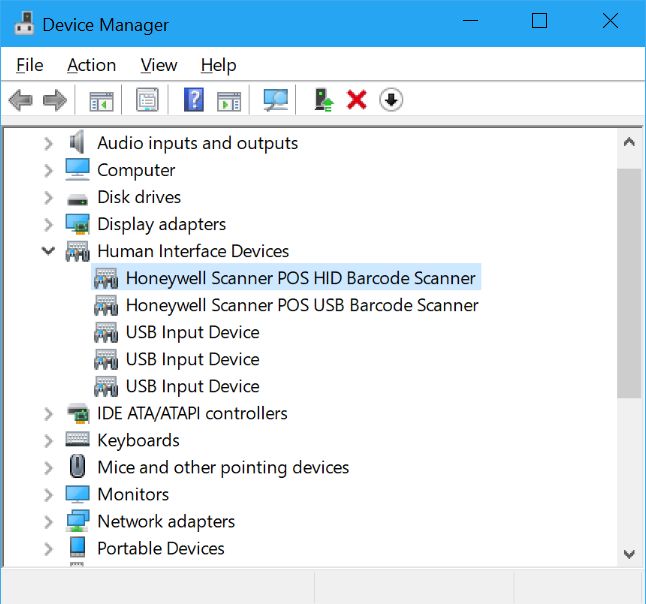Click the Audio inputs speaker icon

77,143
